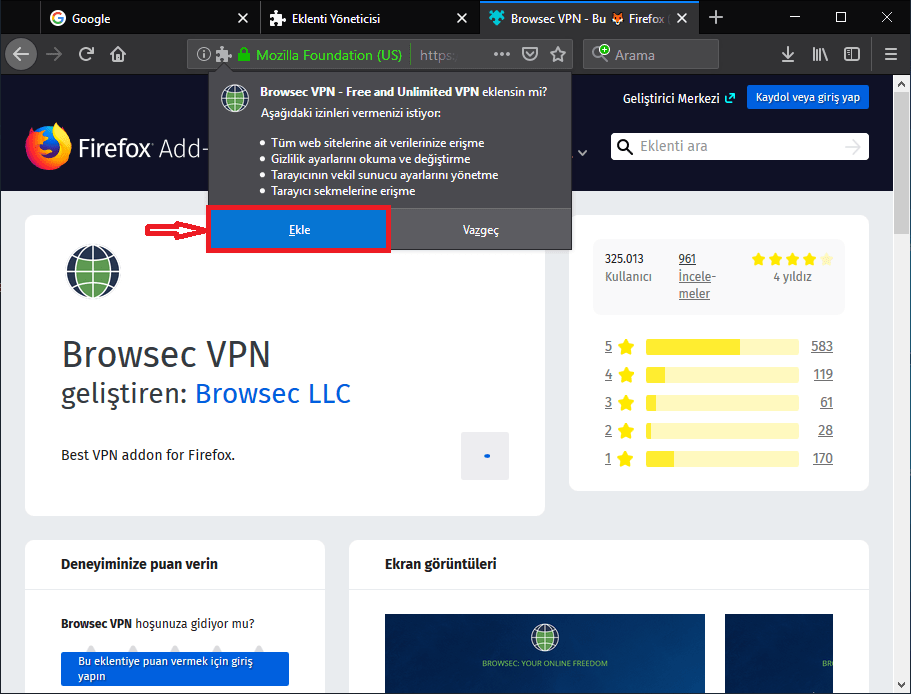Close the Google tab
The width and height of the screenshot is (911, 694).
(243, 19)
